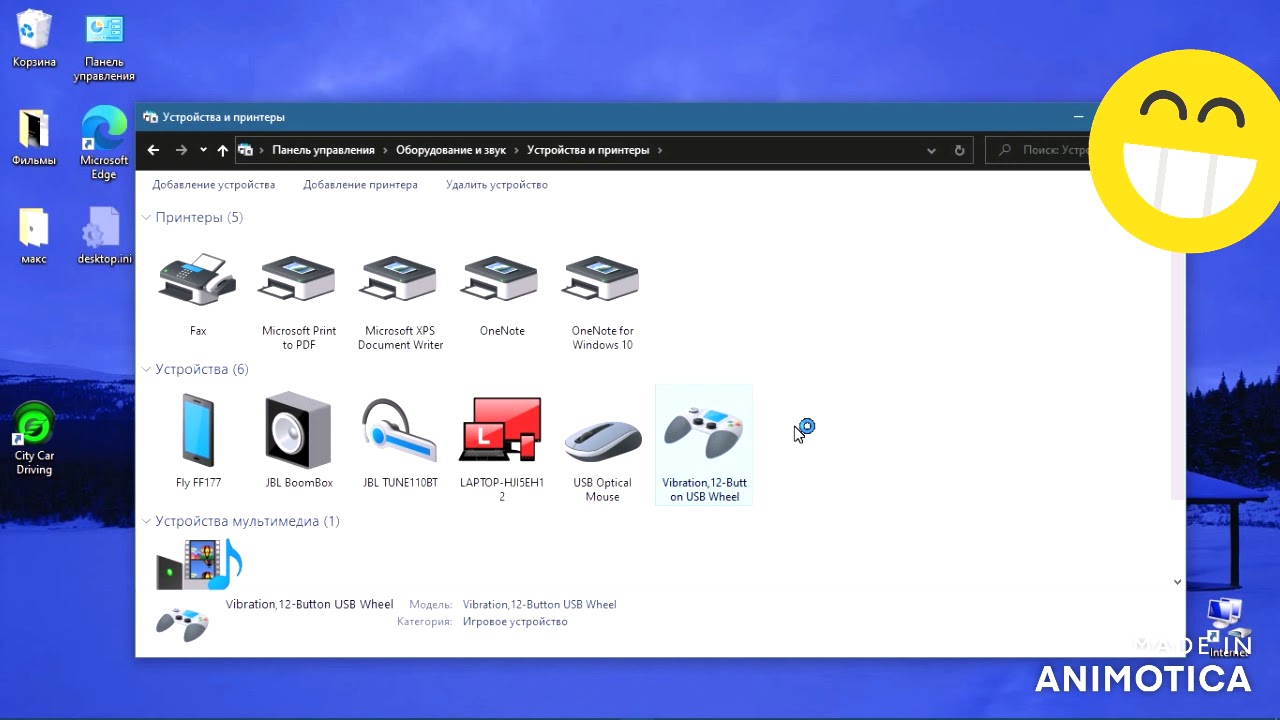Open the recent locations dropdown arrow
1280x720 pixels.
[203, 150]
